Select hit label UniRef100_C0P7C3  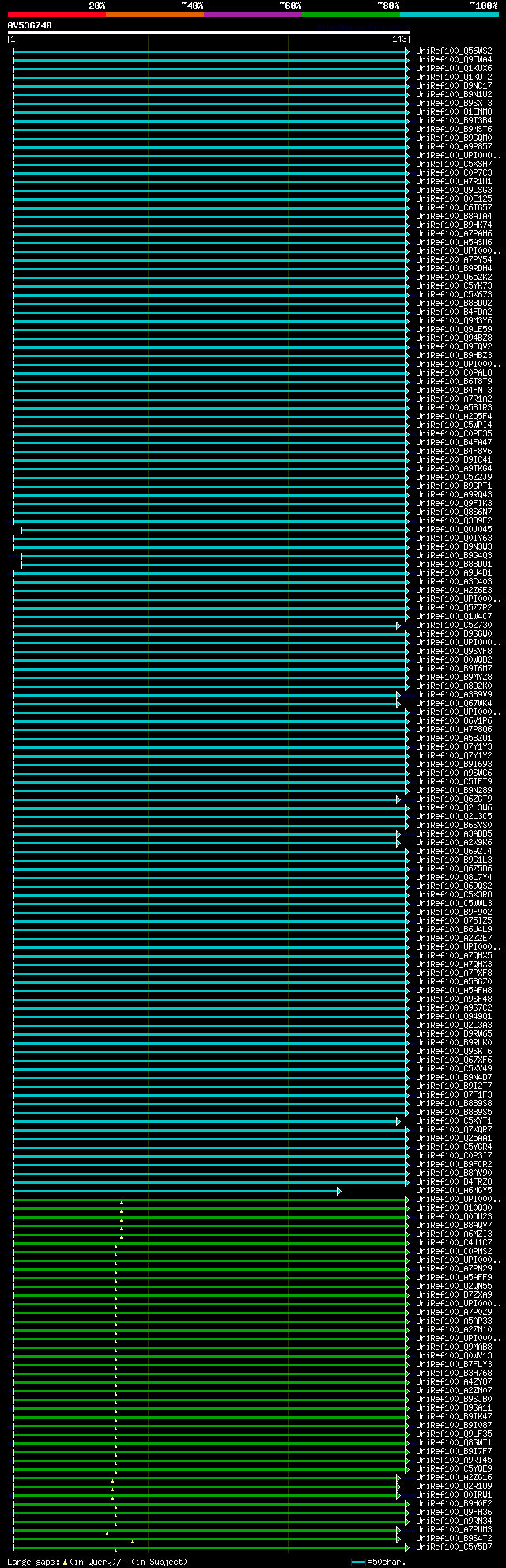click(x=454, y=173)
